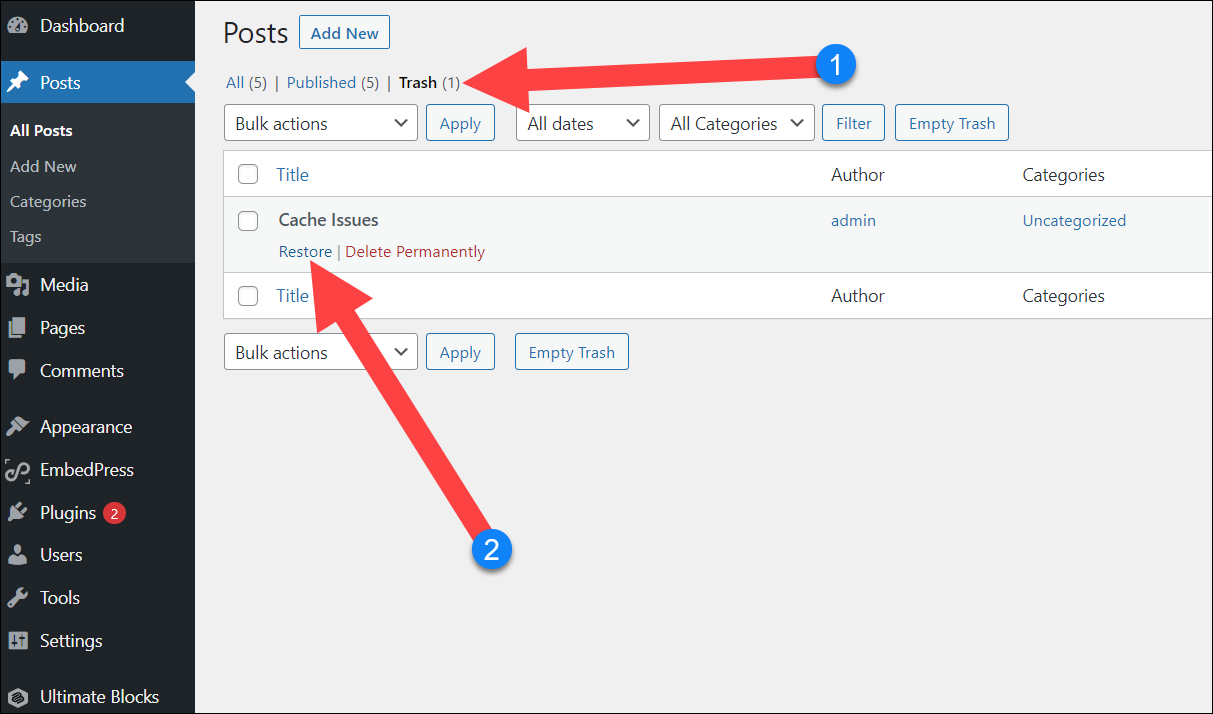Viewport: 1213px width, 714px height.
Task: Open Categories submenu item
Action: [x=48, y=202]
